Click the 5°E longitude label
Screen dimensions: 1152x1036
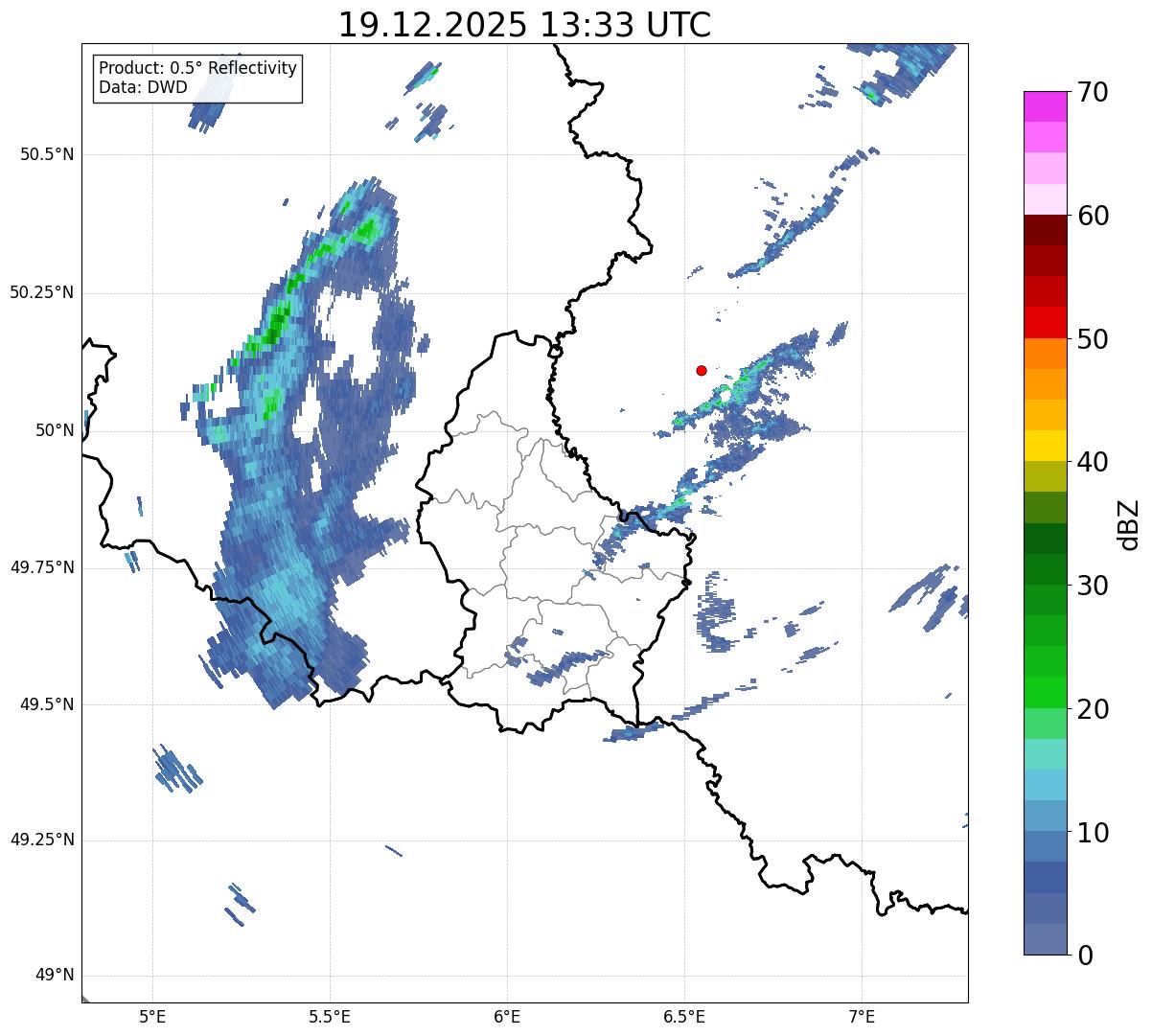click(x=152, y=1016)
